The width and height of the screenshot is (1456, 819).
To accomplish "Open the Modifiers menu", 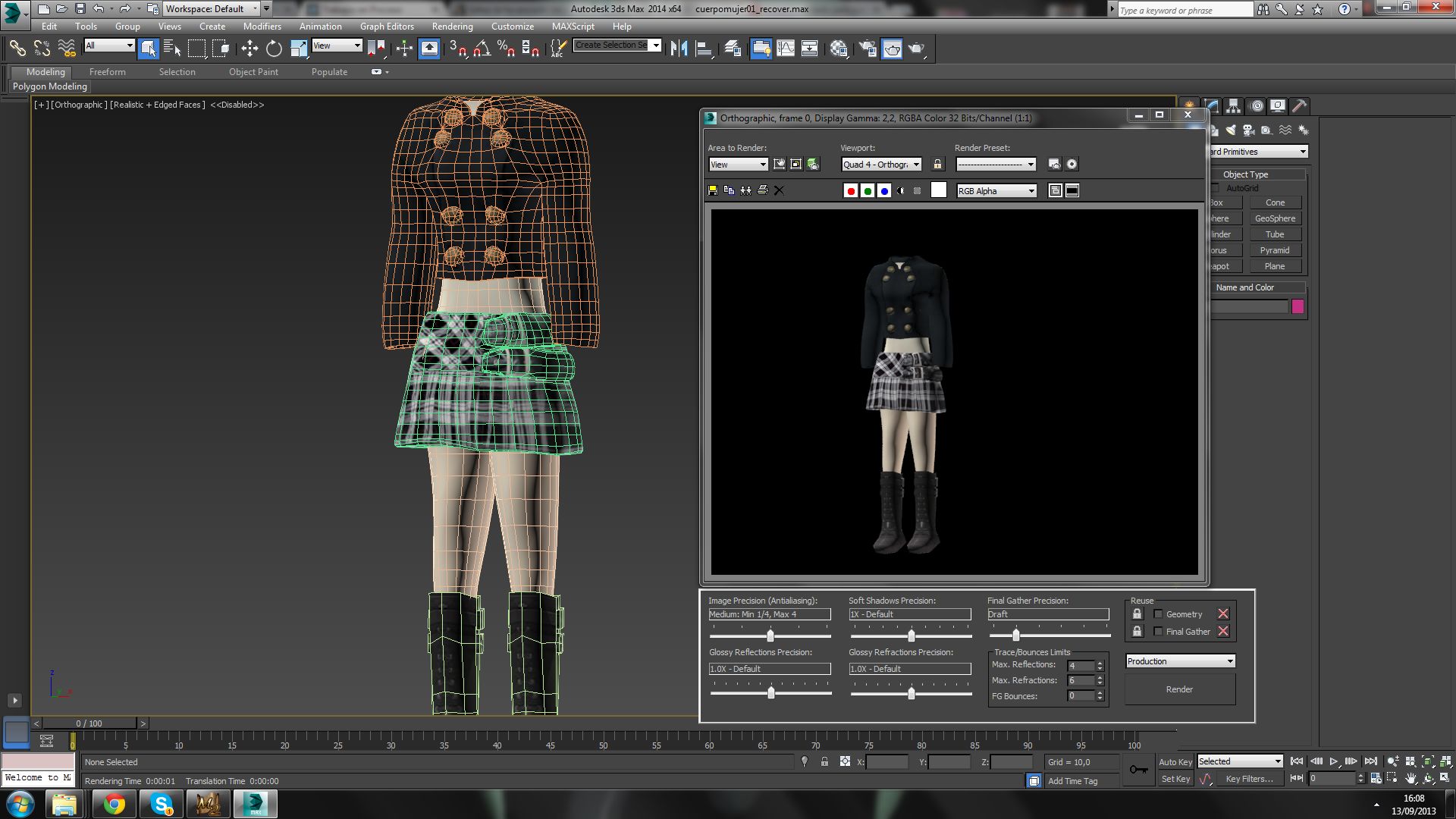I will (x=262, y=26).
